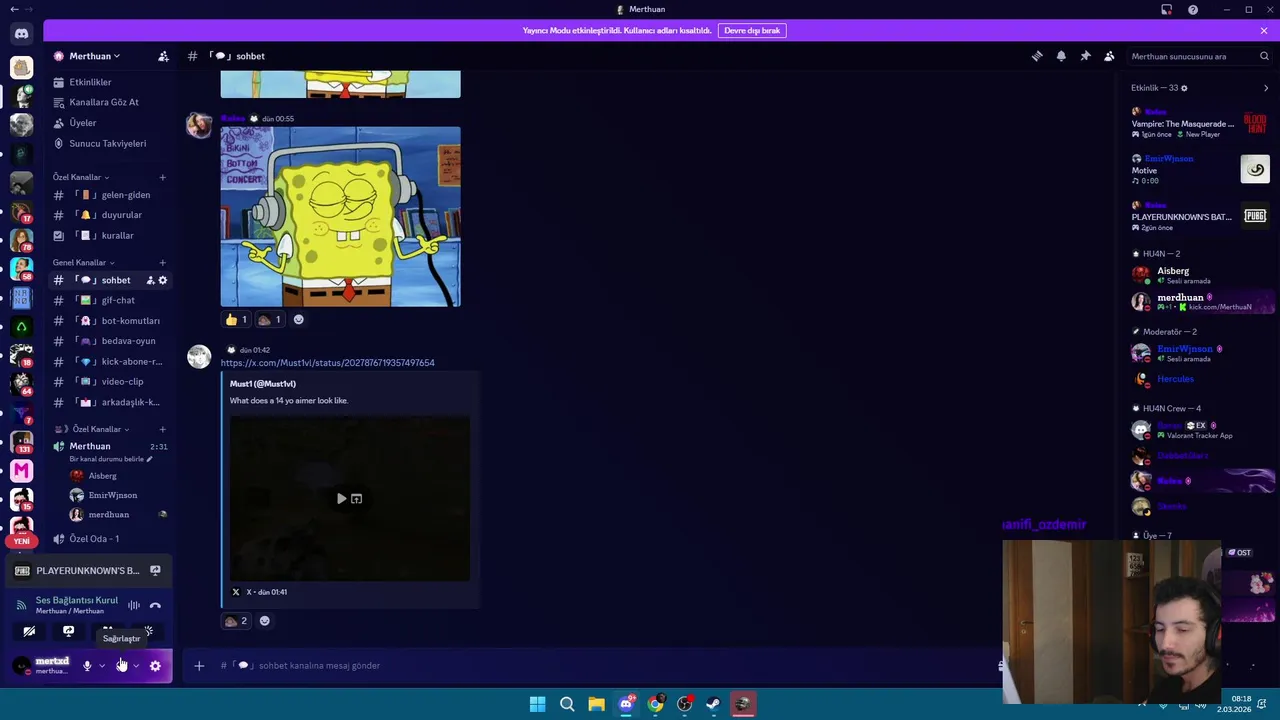This screenshot has width=1280, height=720.
Task: Share your screen from voice controls row
Action: pos(68,631)
